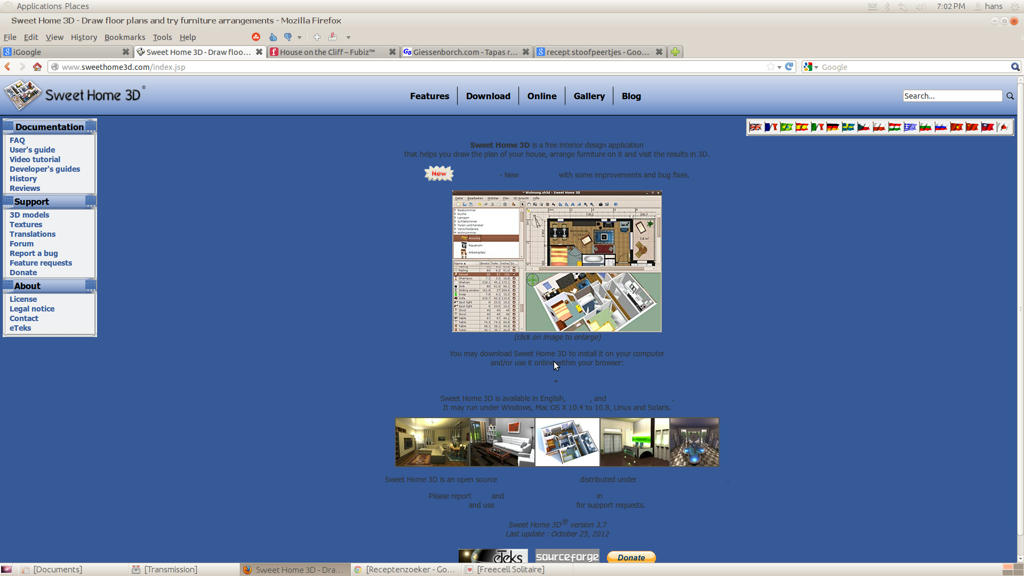
Task: Click the yellow Donate button
Action: click(631, 557)
